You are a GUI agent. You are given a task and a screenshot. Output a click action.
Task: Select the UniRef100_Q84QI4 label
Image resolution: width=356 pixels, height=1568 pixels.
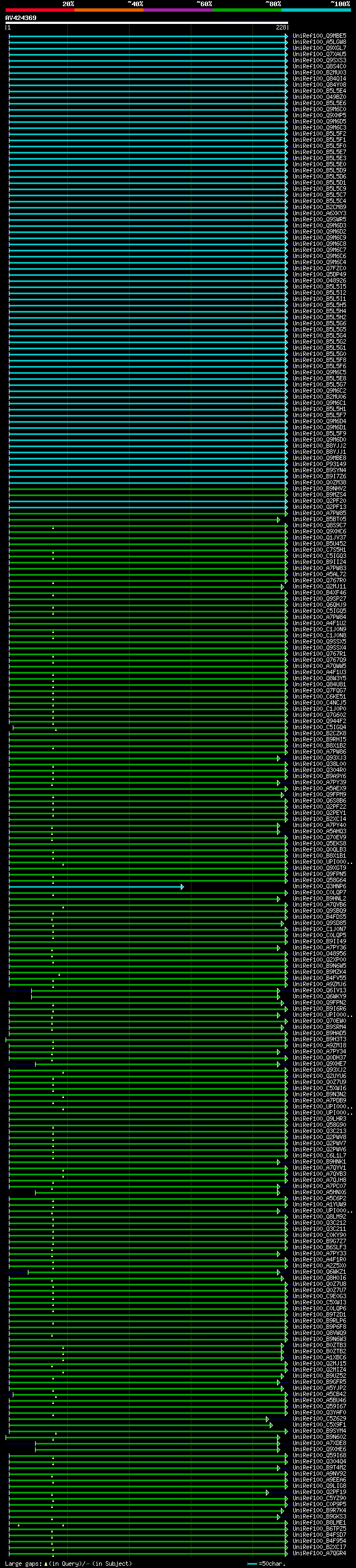[x=319, y=78]
